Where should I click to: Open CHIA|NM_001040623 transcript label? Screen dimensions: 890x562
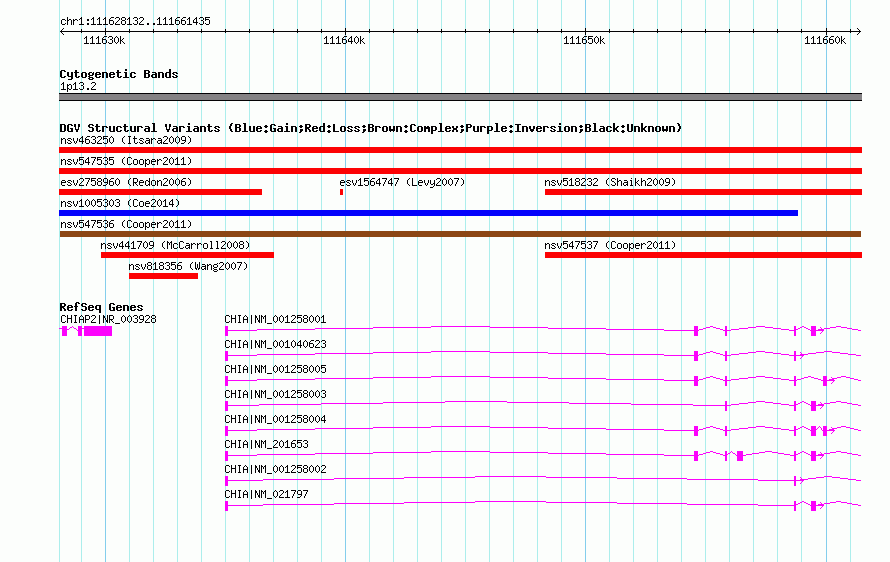[275, 344]
